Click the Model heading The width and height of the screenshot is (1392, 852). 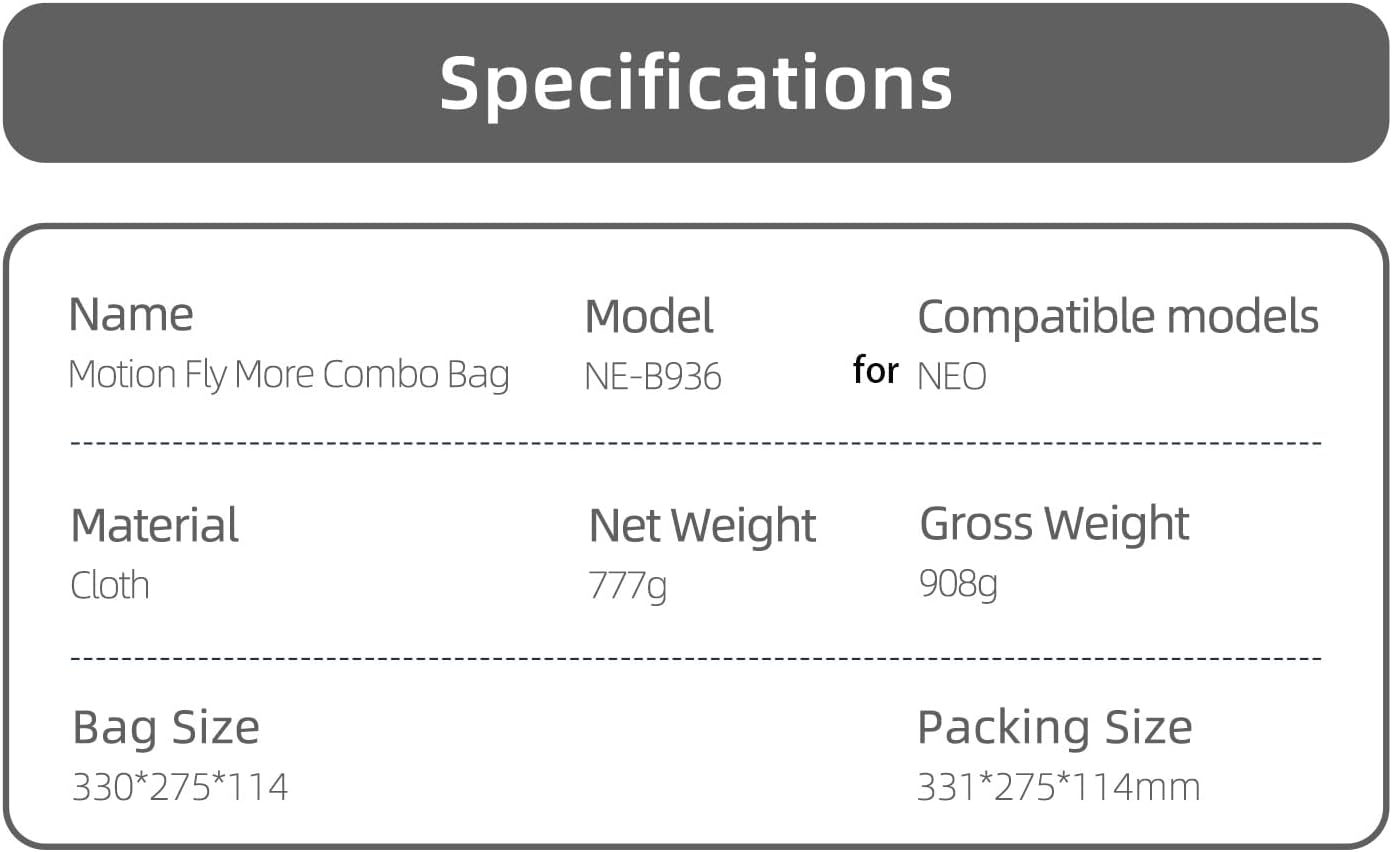pyautogui.click(x=649, y=317)
